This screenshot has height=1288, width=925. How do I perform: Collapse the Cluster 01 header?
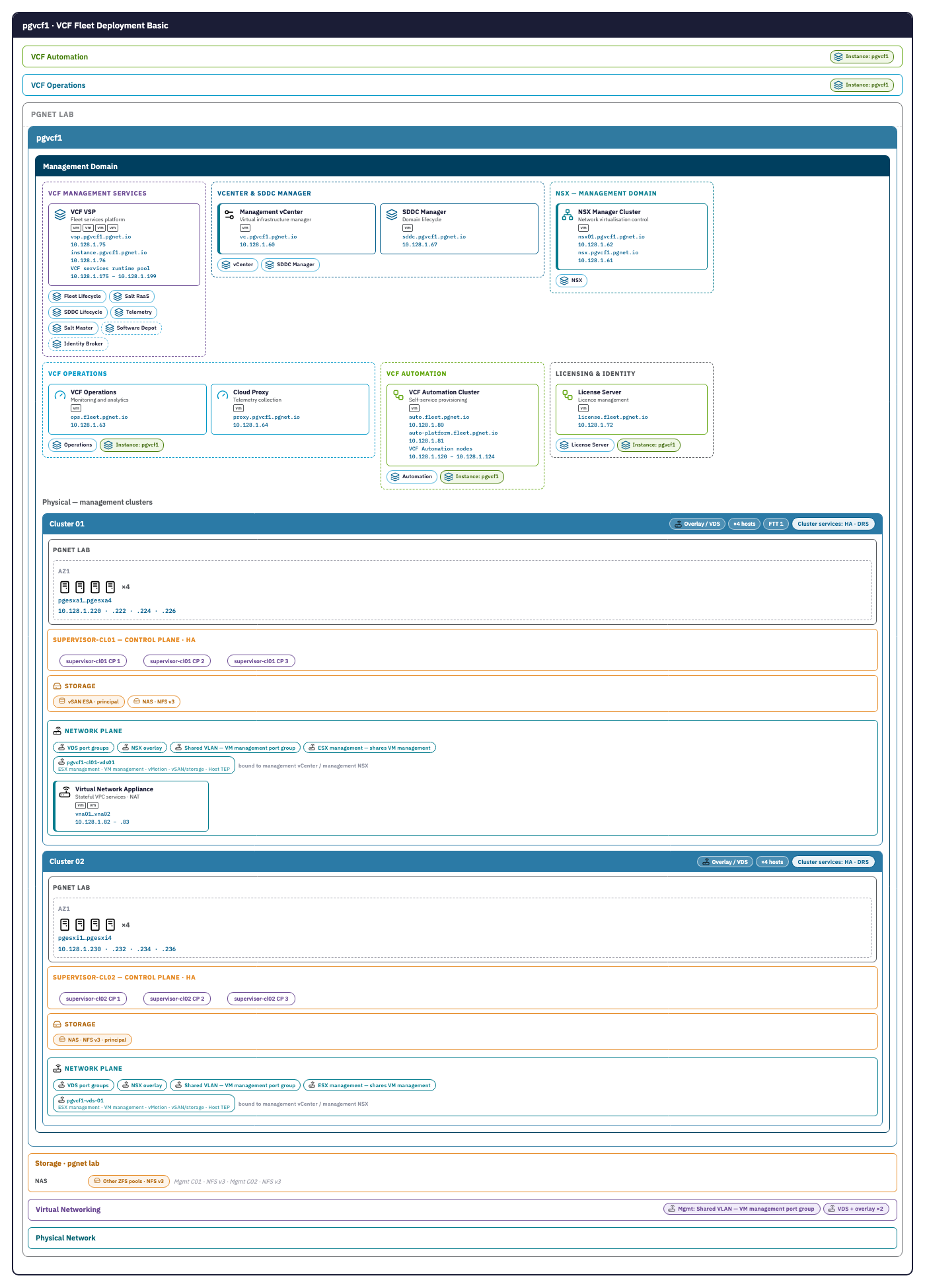tap(462, 524)
